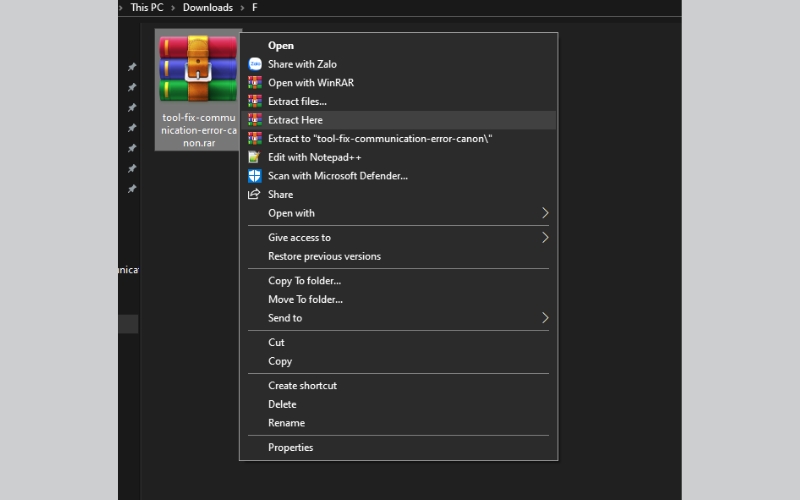Image resolution: width=800 pixels, height=500 pixels.
Task: Click the Microsoft Defender shield icon
Action: (255, 176)
